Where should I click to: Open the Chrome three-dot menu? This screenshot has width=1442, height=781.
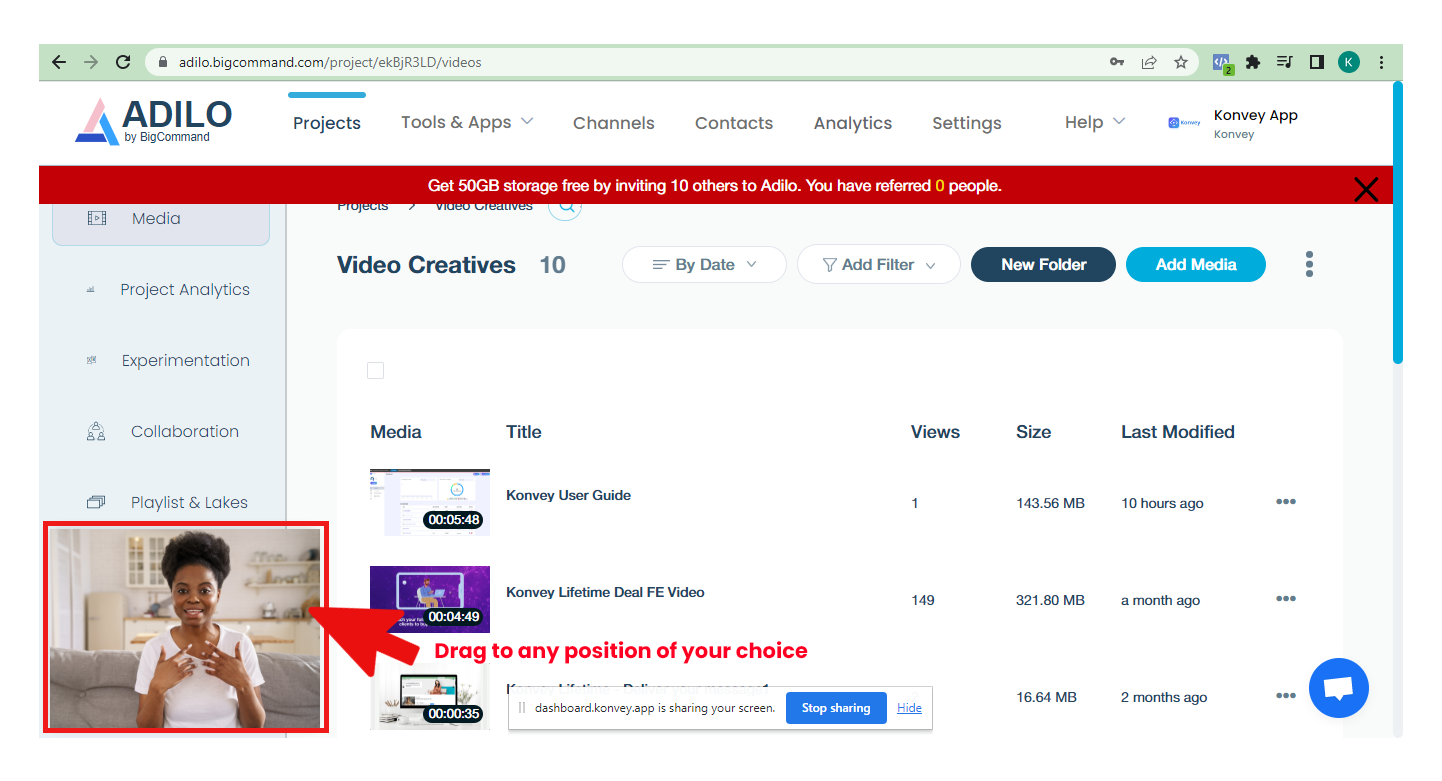[x=1381, y=62]
